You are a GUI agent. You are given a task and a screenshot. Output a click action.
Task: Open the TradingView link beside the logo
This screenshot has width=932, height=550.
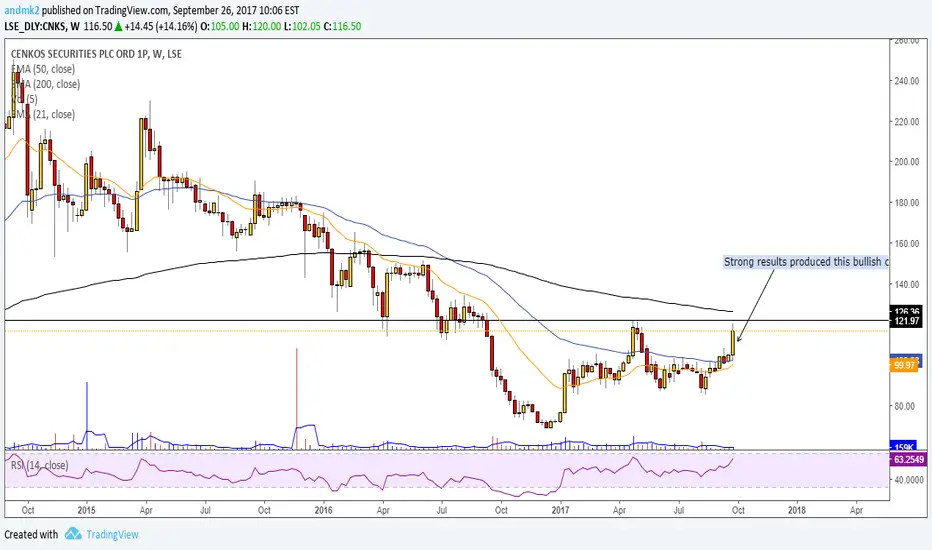112,535
